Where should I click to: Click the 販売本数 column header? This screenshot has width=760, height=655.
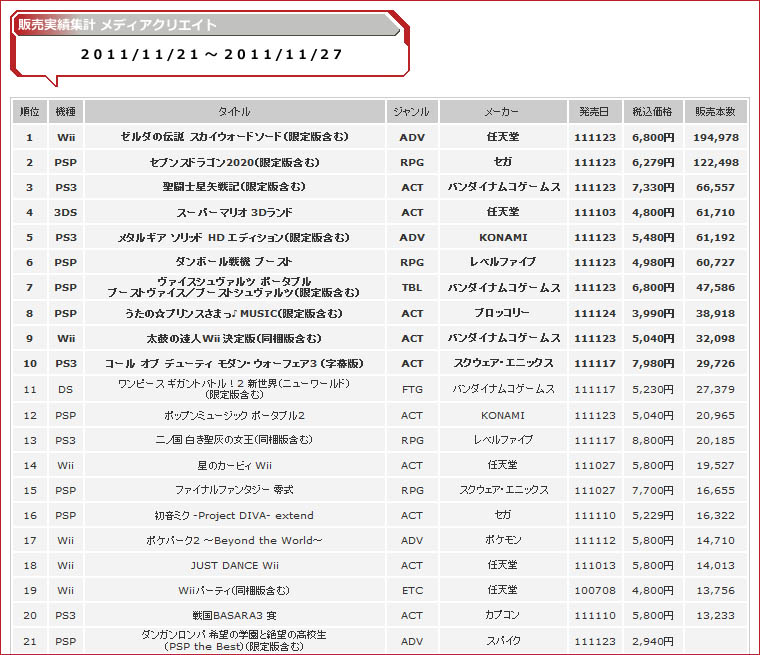click(715, 112)
